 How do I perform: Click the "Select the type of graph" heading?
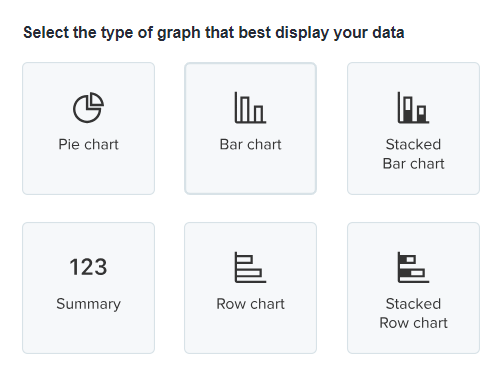point(213,33)
